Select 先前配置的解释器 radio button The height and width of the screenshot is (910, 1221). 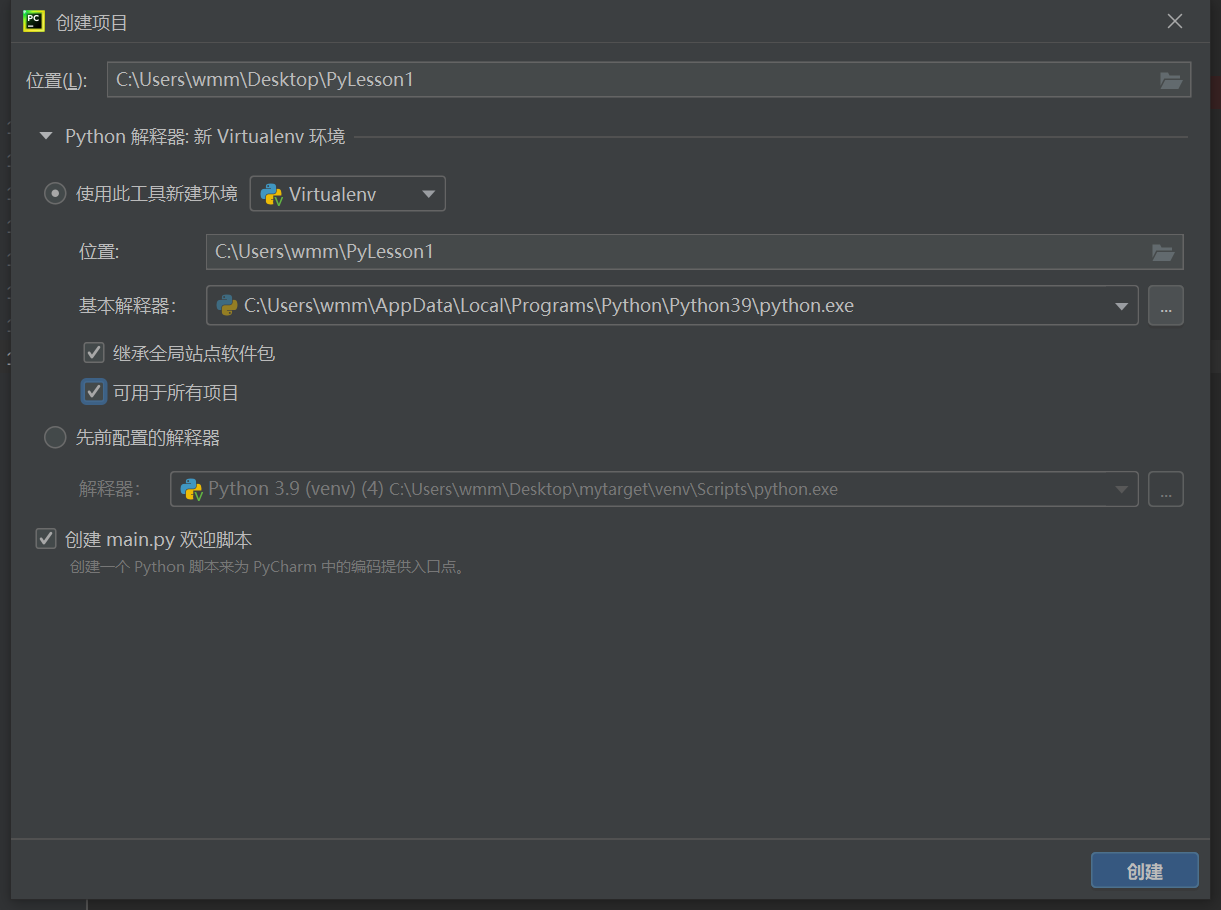pyautogui.click(x=55, y=437)
